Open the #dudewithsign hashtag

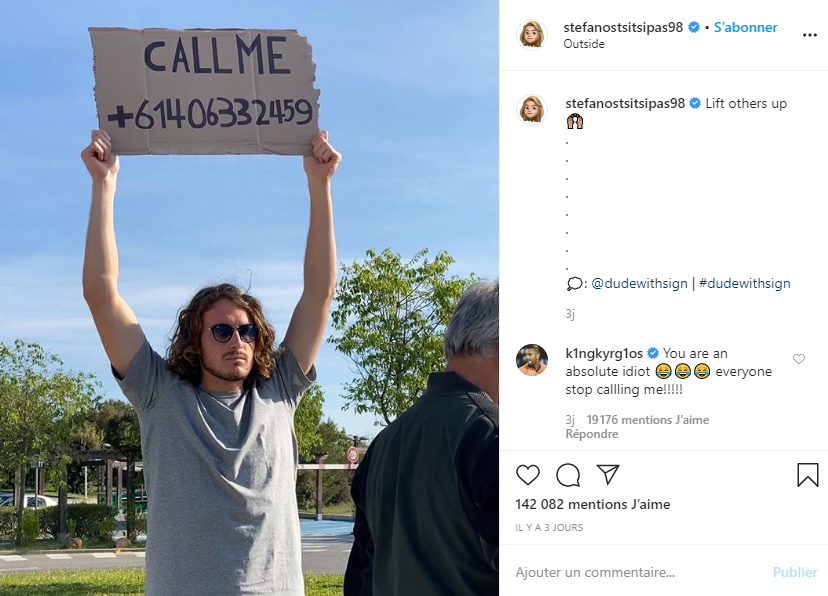pyautogui.click(x=745, y=283)
